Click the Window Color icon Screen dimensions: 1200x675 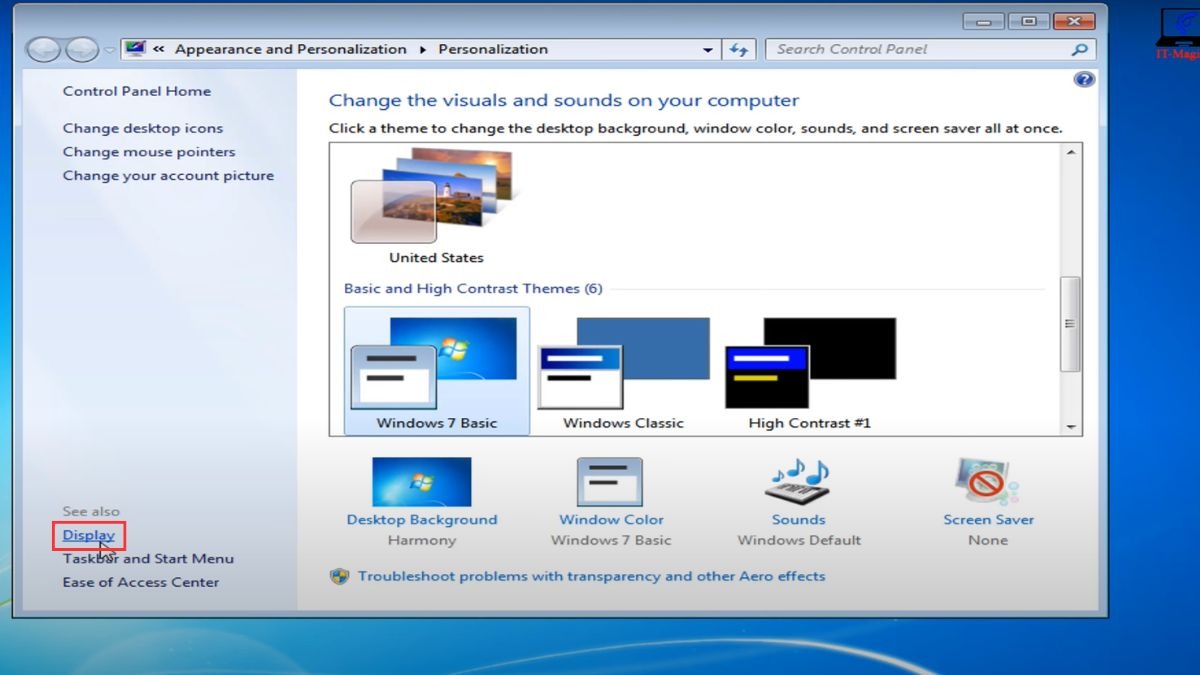coord(610,482)
